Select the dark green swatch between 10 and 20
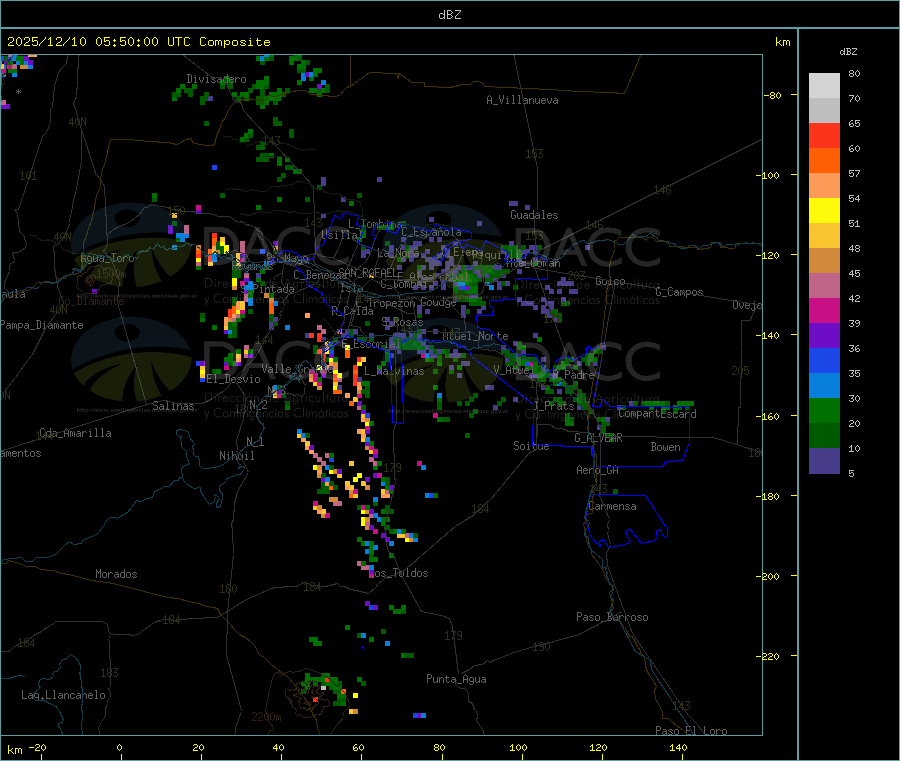The image size is (900, 761). point(824,436)
